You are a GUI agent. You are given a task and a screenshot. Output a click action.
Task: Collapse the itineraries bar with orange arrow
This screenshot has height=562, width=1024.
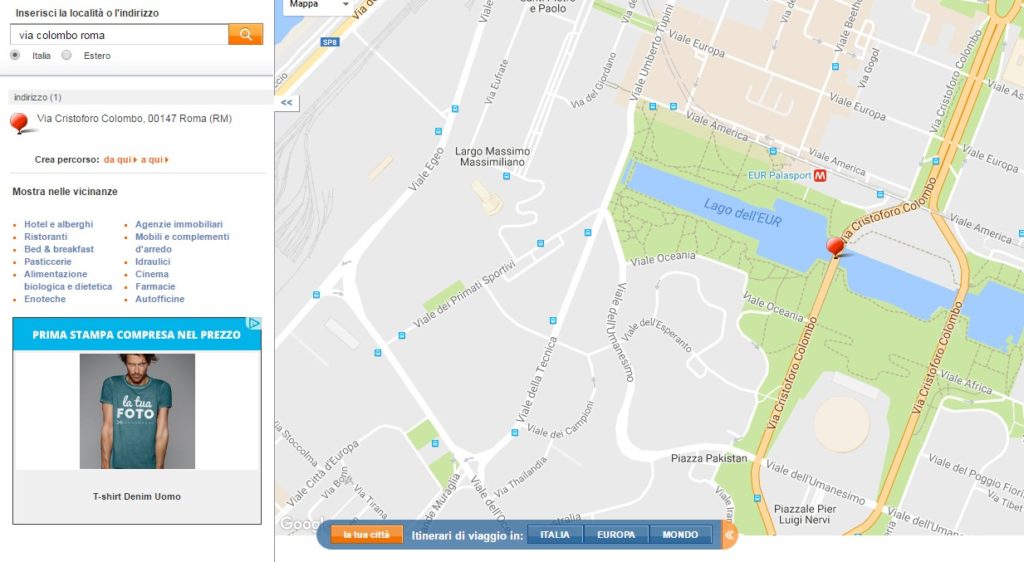coord(729,535)
